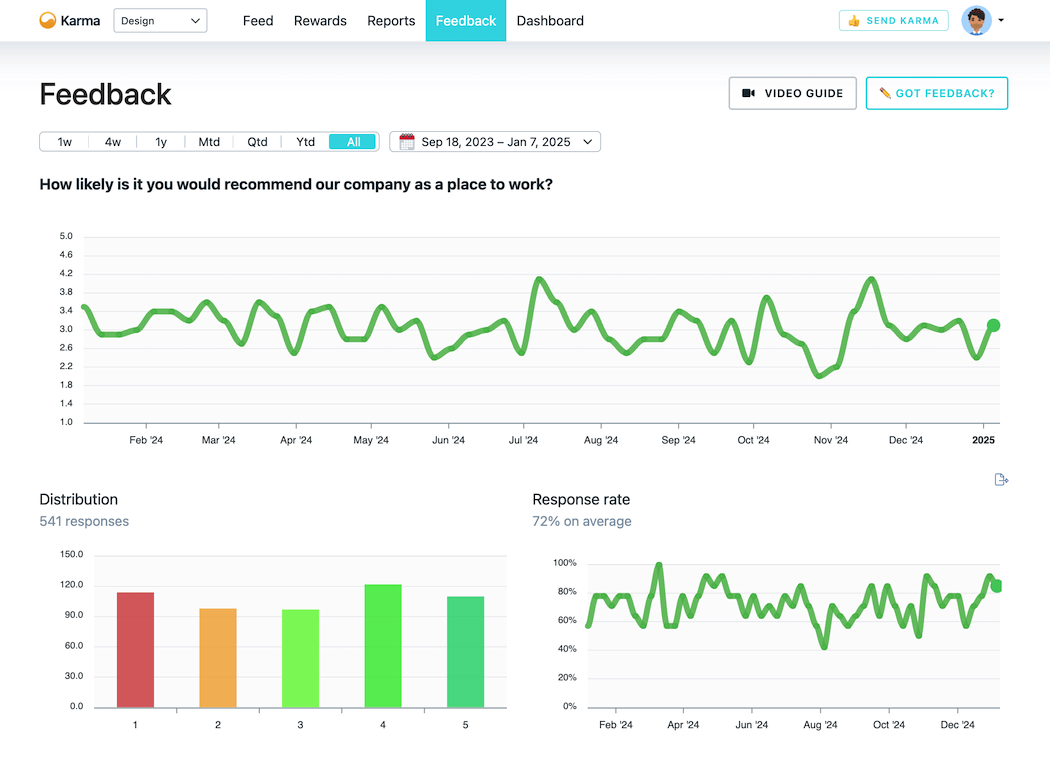This screenshot has height=766, width=1050.
Task: Click the pencil icon in Got Feedback
Action: (x=885, y=93)
